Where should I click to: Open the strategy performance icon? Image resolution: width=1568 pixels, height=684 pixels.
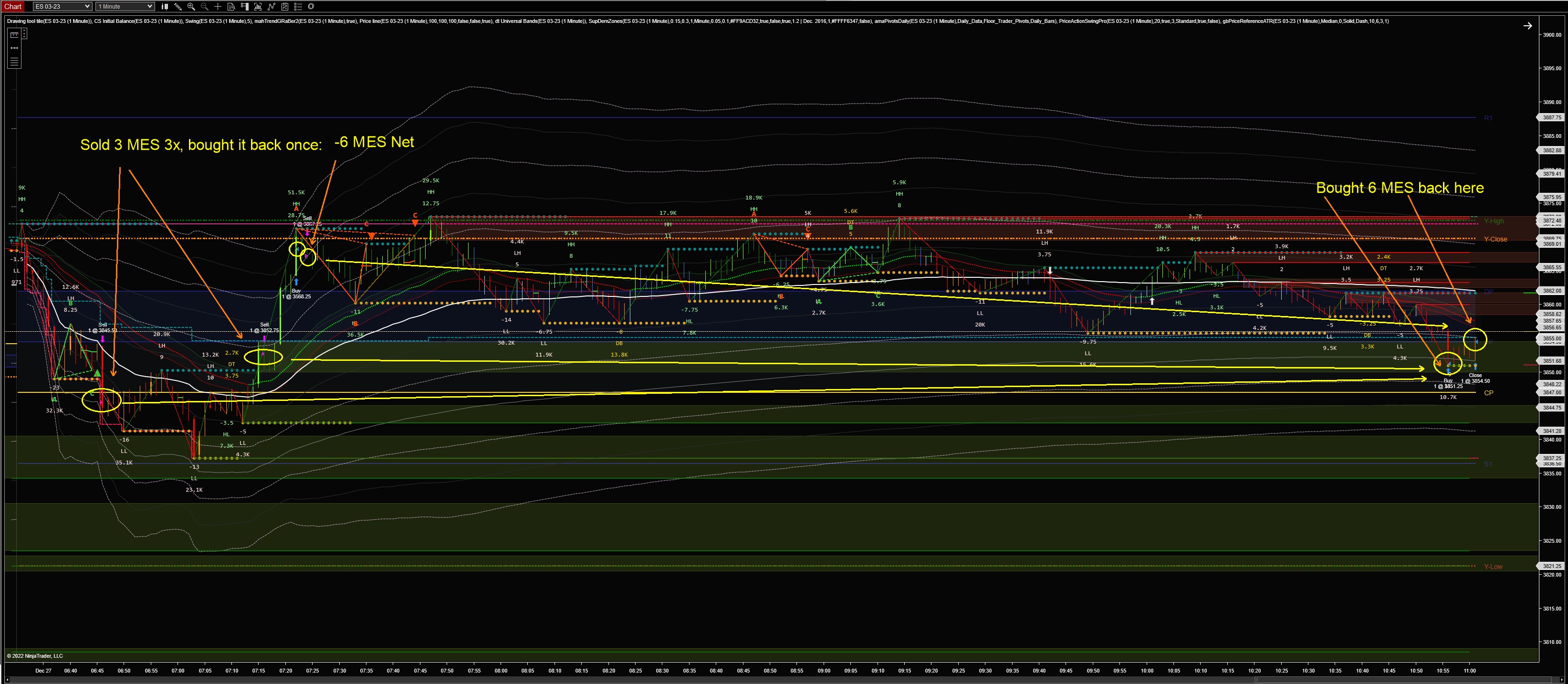pyautogui.click(x=285, y=7)
